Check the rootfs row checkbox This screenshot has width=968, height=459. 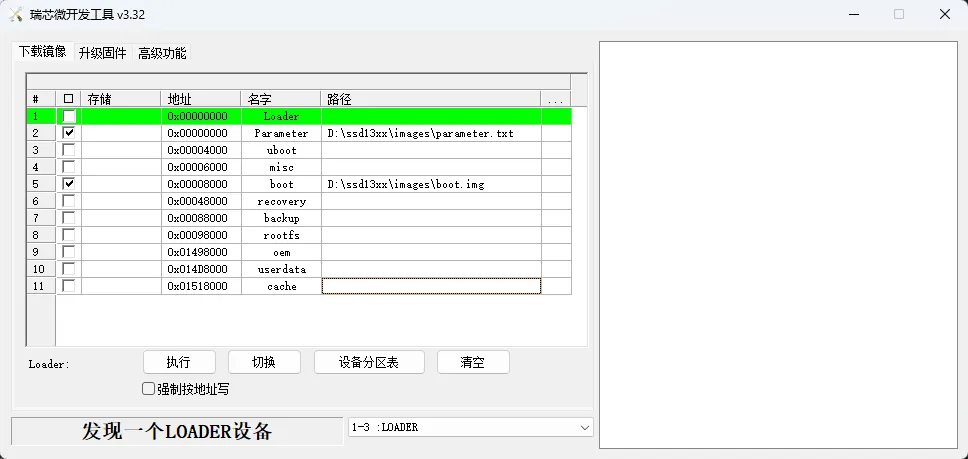click(x=69, y=235)
